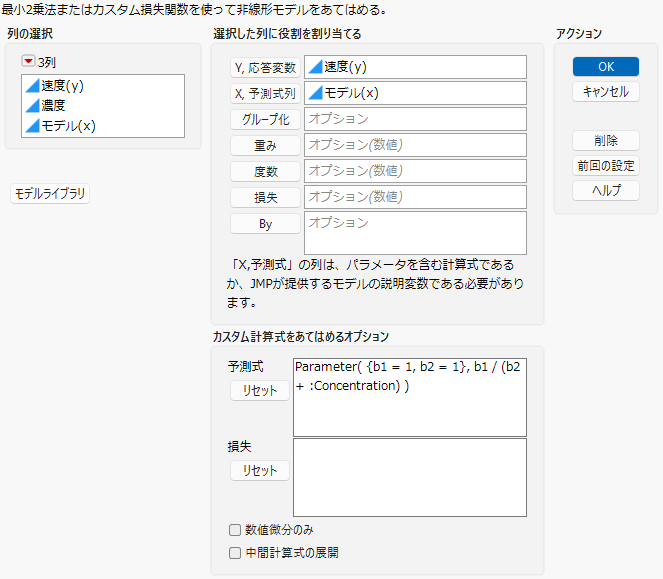The image size is (663, 579).
Task: Click the グループ化 optional field
Action: click(x=415, y=119)
